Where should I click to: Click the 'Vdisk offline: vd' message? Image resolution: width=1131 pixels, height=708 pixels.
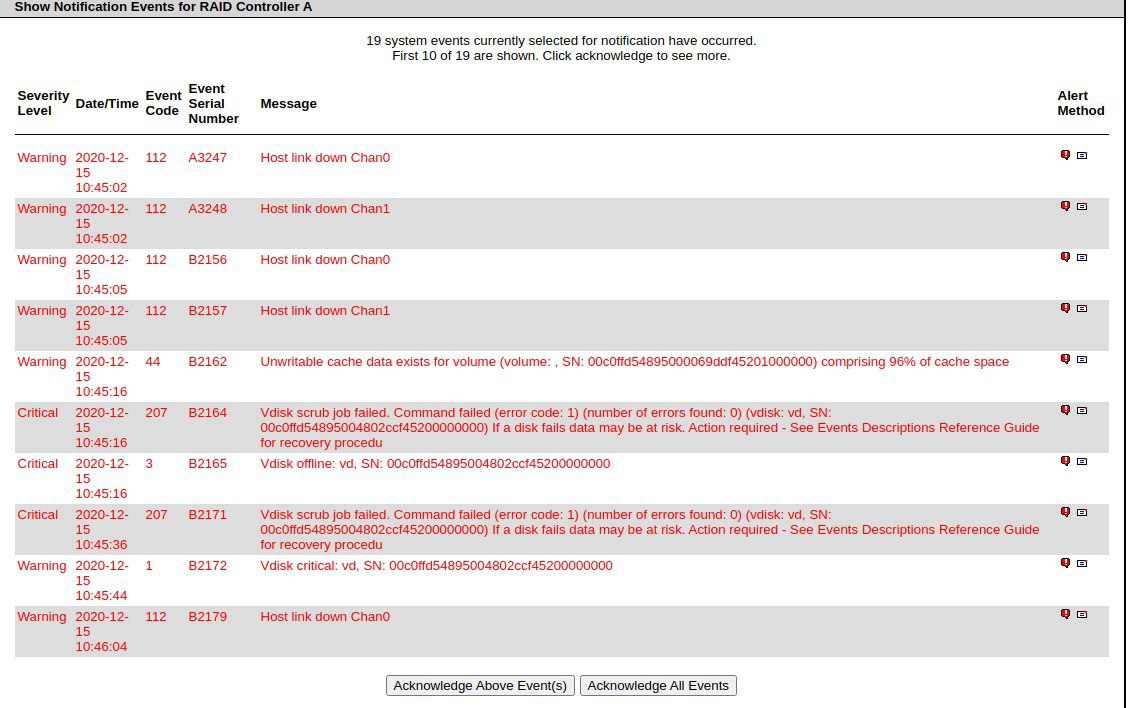(435, 464)
